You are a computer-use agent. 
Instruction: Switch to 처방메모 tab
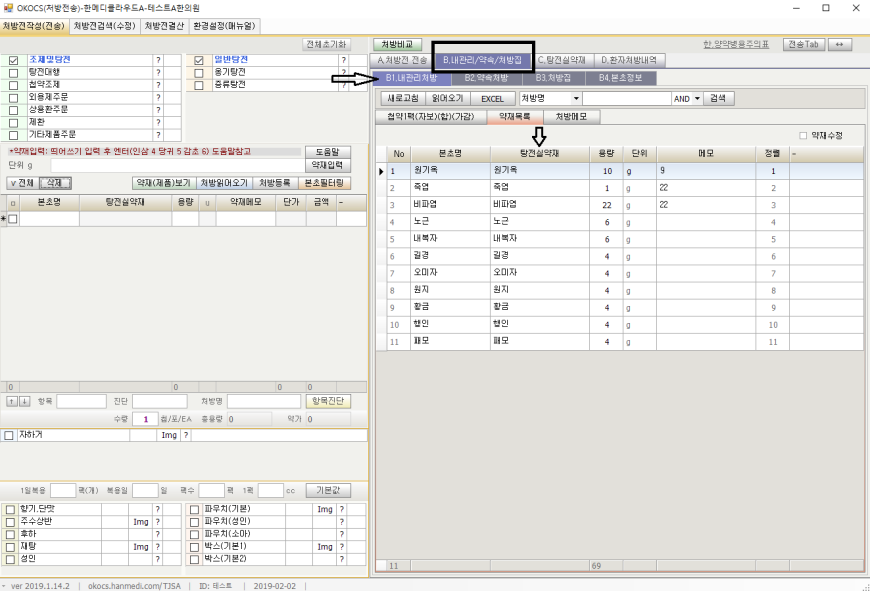pyautogui.click(x=571, y=117)
